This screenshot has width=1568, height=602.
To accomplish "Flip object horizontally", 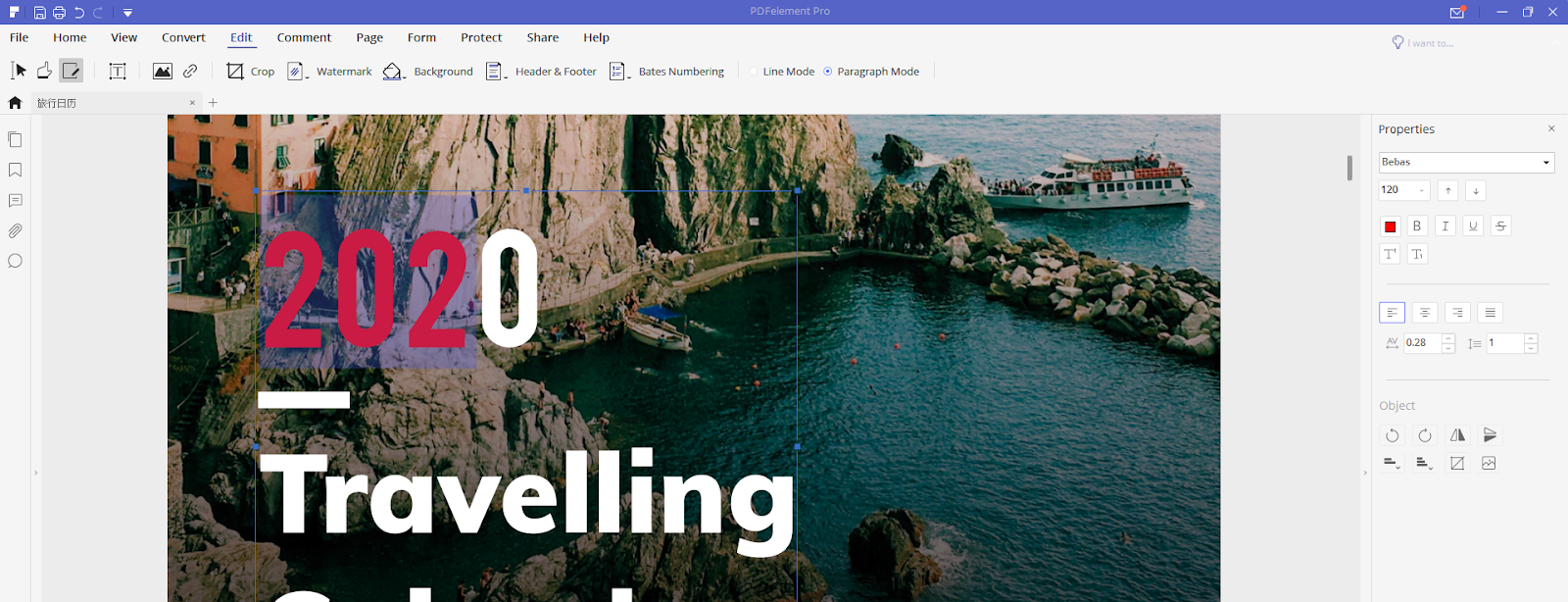I will (1457, 435).
